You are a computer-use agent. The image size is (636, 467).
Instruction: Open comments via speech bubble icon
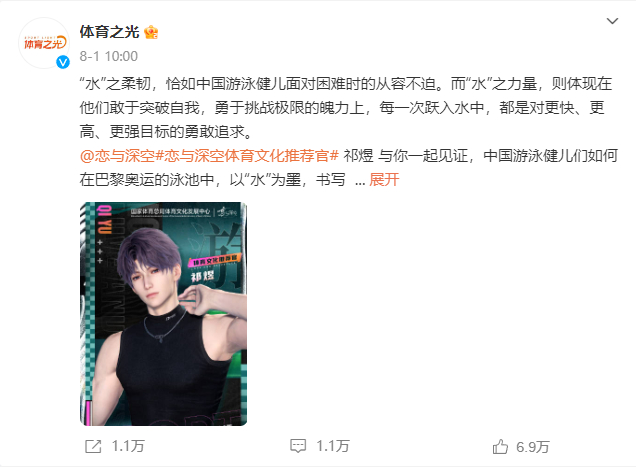[298, 446]
